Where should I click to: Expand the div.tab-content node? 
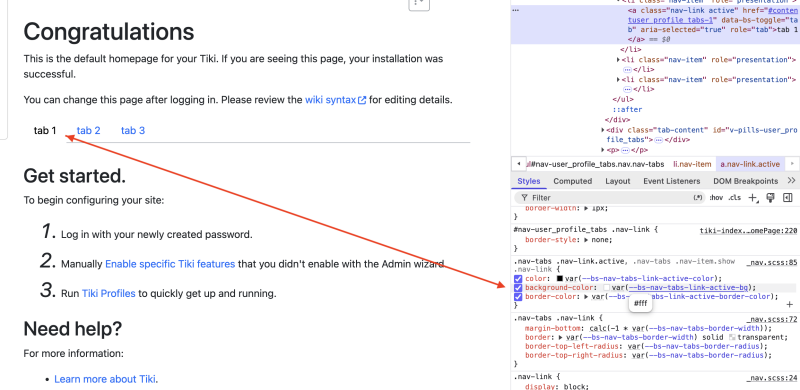click(x=604, y=130)
